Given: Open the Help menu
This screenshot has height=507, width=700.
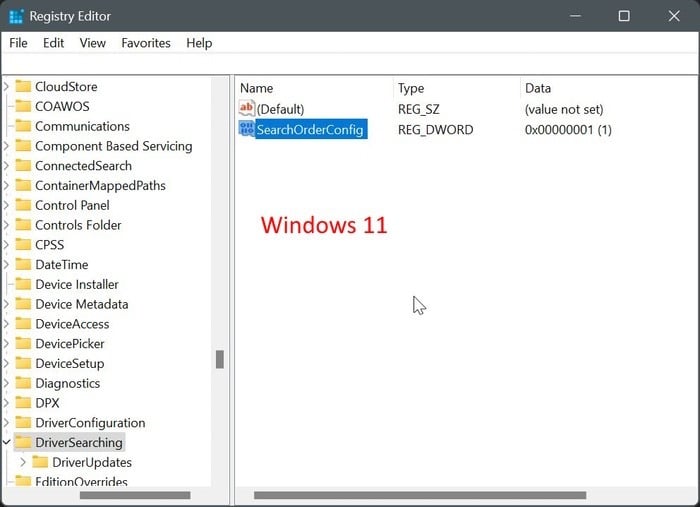Looking at the screenshot, I should (199, 43).
